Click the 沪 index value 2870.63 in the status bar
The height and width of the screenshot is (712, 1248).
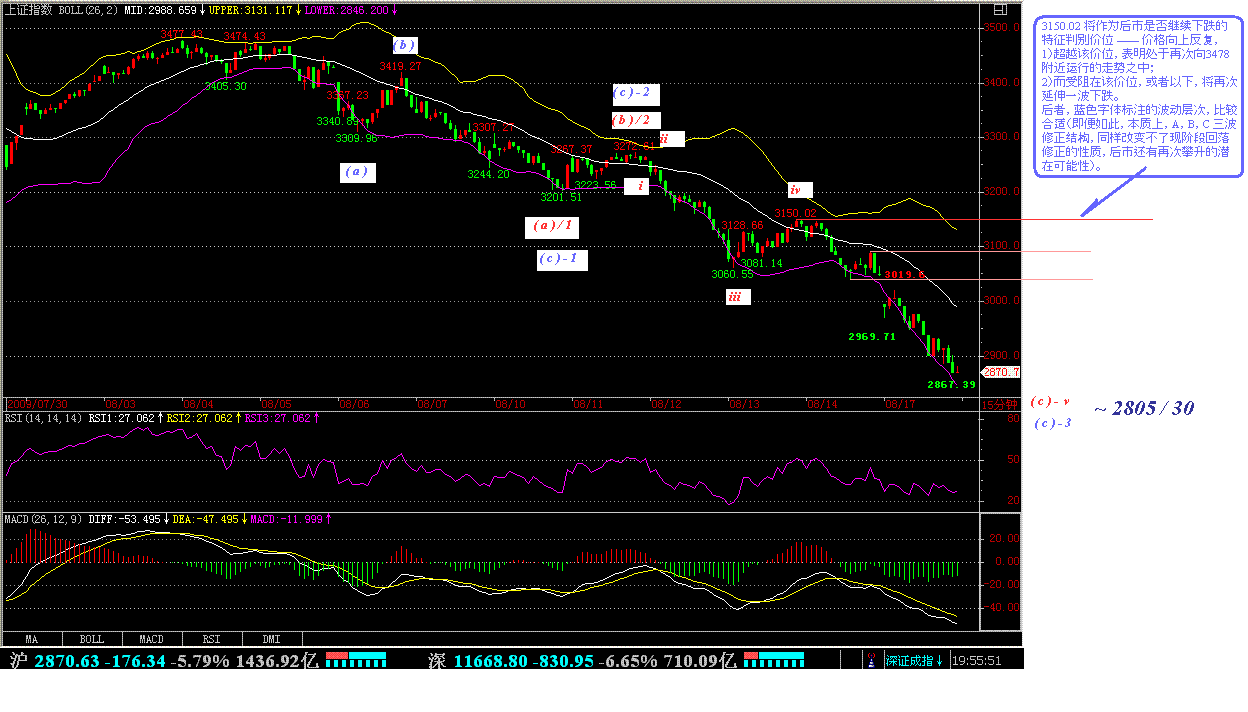click(68, 661)
